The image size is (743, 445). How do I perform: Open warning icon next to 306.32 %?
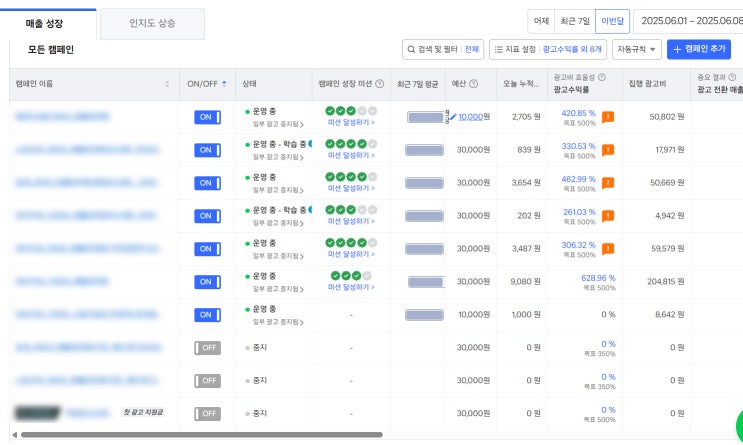point(608,249)
